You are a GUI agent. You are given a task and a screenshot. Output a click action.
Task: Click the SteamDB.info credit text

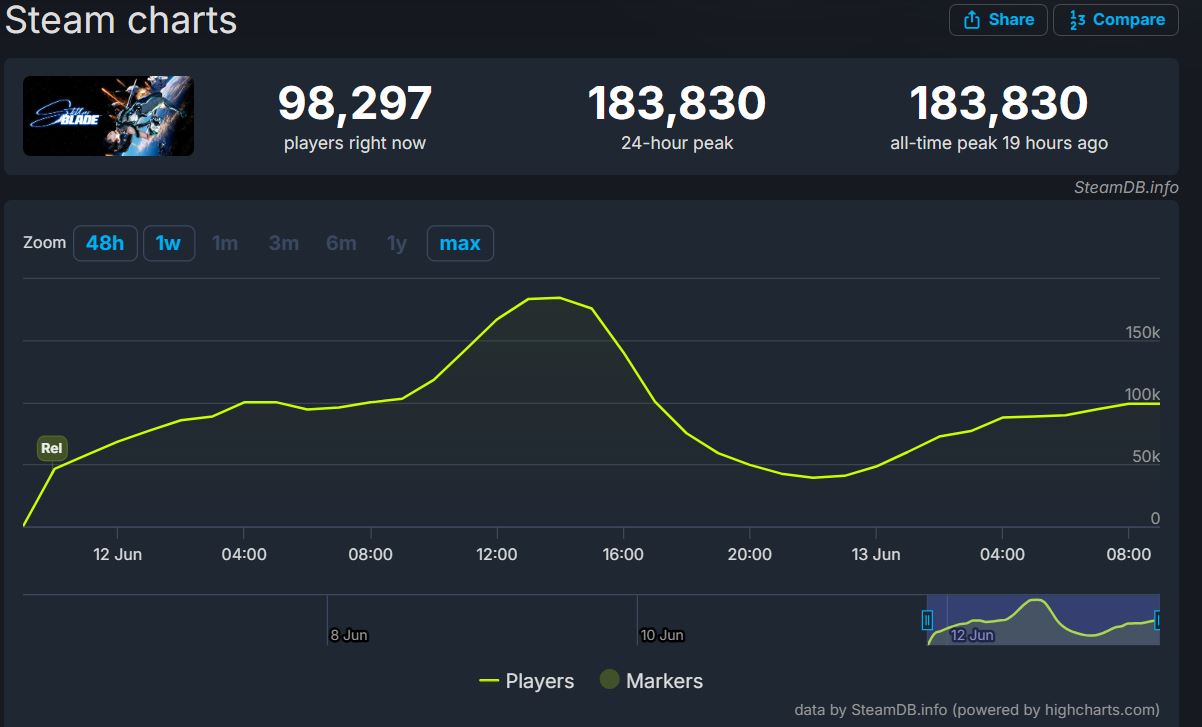click(x=1126, y=187)
